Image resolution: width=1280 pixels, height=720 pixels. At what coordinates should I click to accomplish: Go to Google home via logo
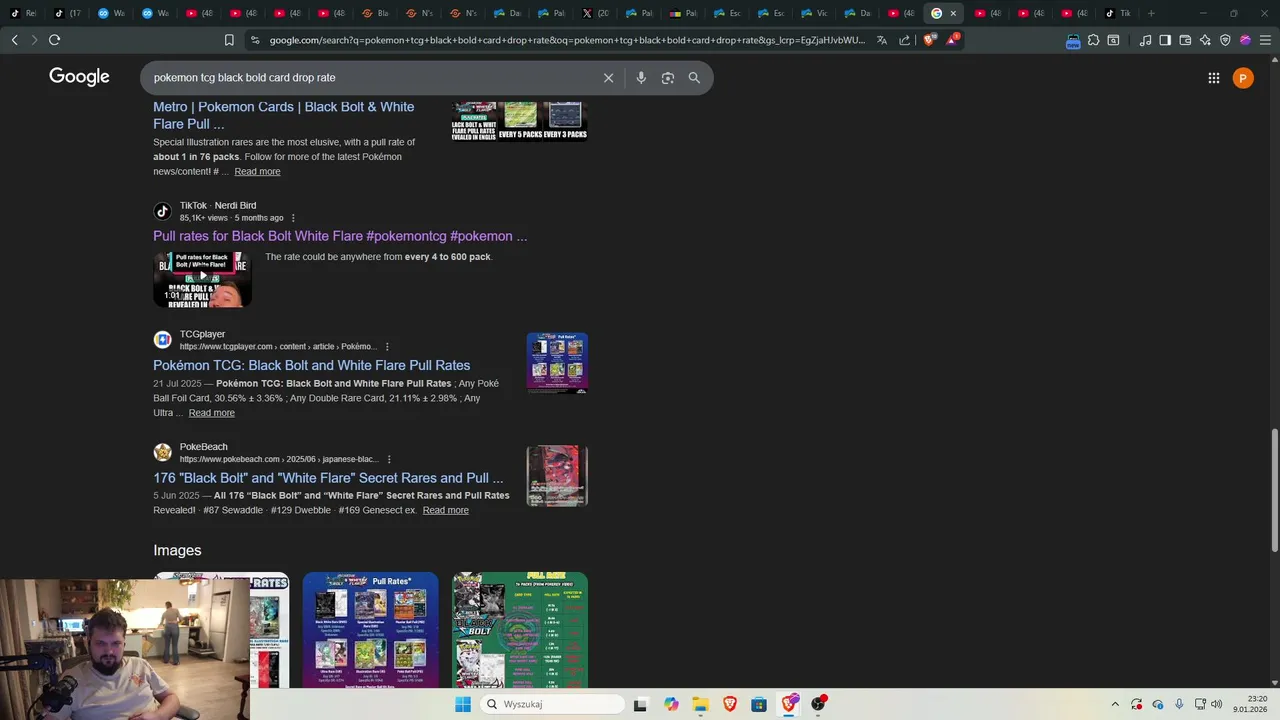[x=79, y=77]
